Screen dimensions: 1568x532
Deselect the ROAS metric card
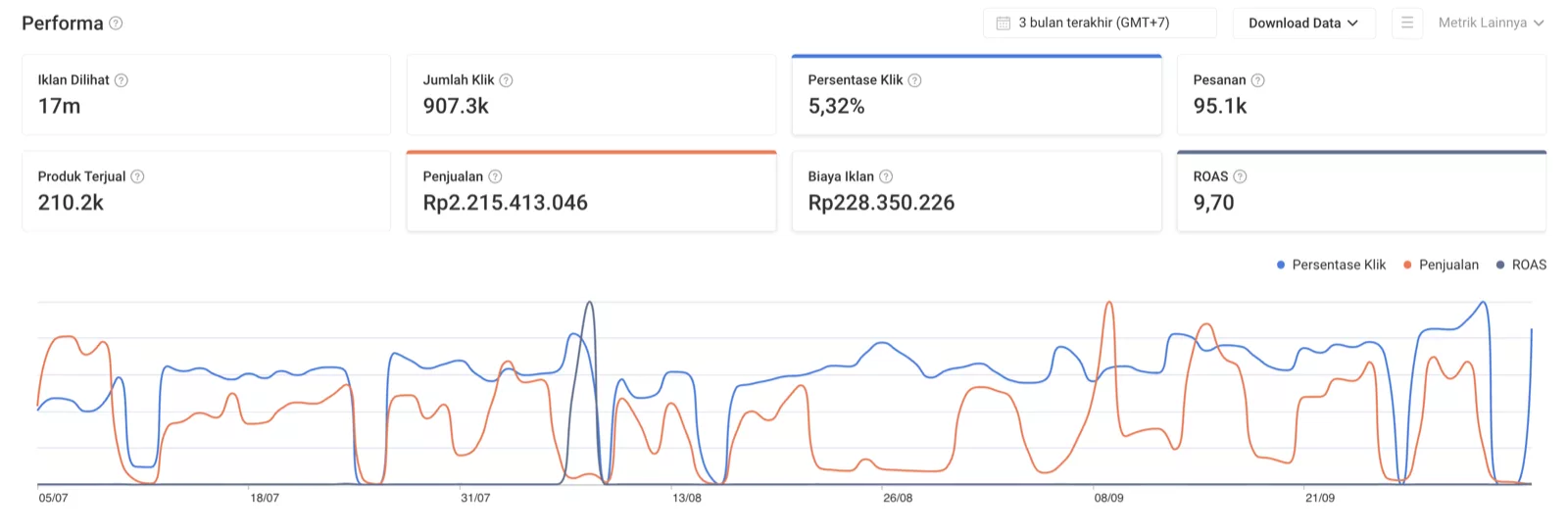[1361, 191]
